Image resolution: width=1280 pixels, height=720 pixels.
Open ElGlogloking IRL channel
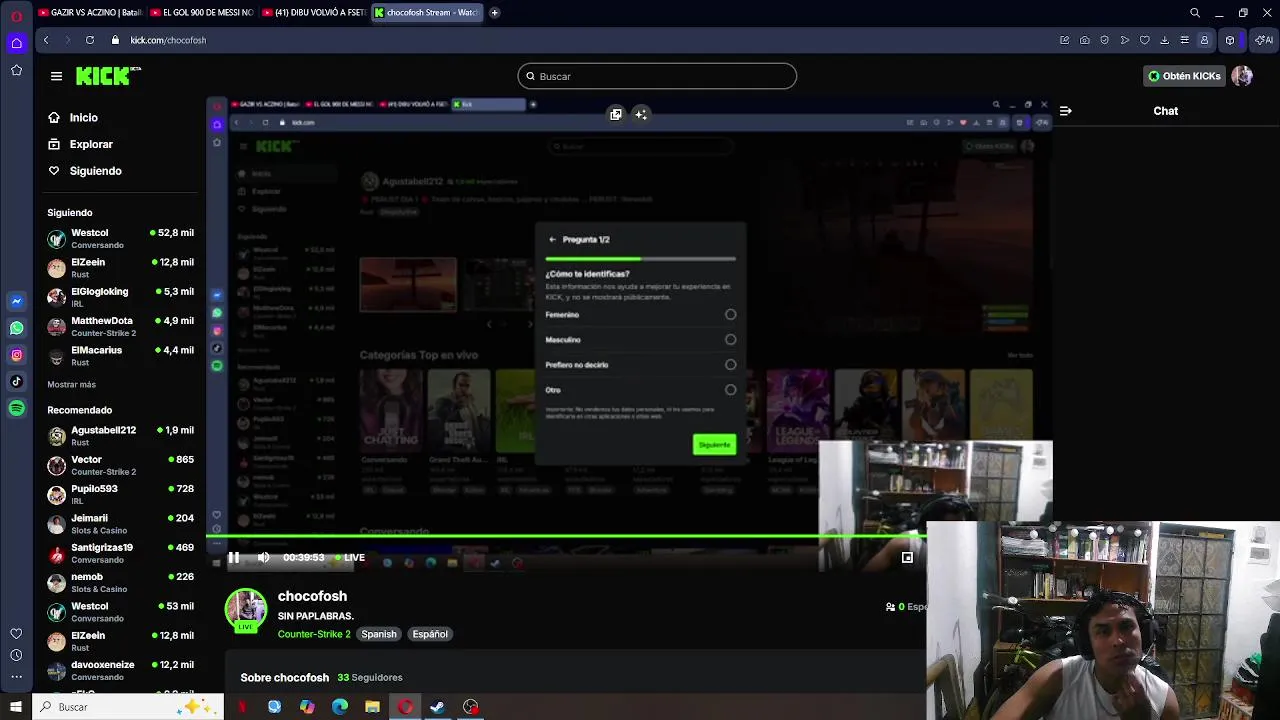121,297
